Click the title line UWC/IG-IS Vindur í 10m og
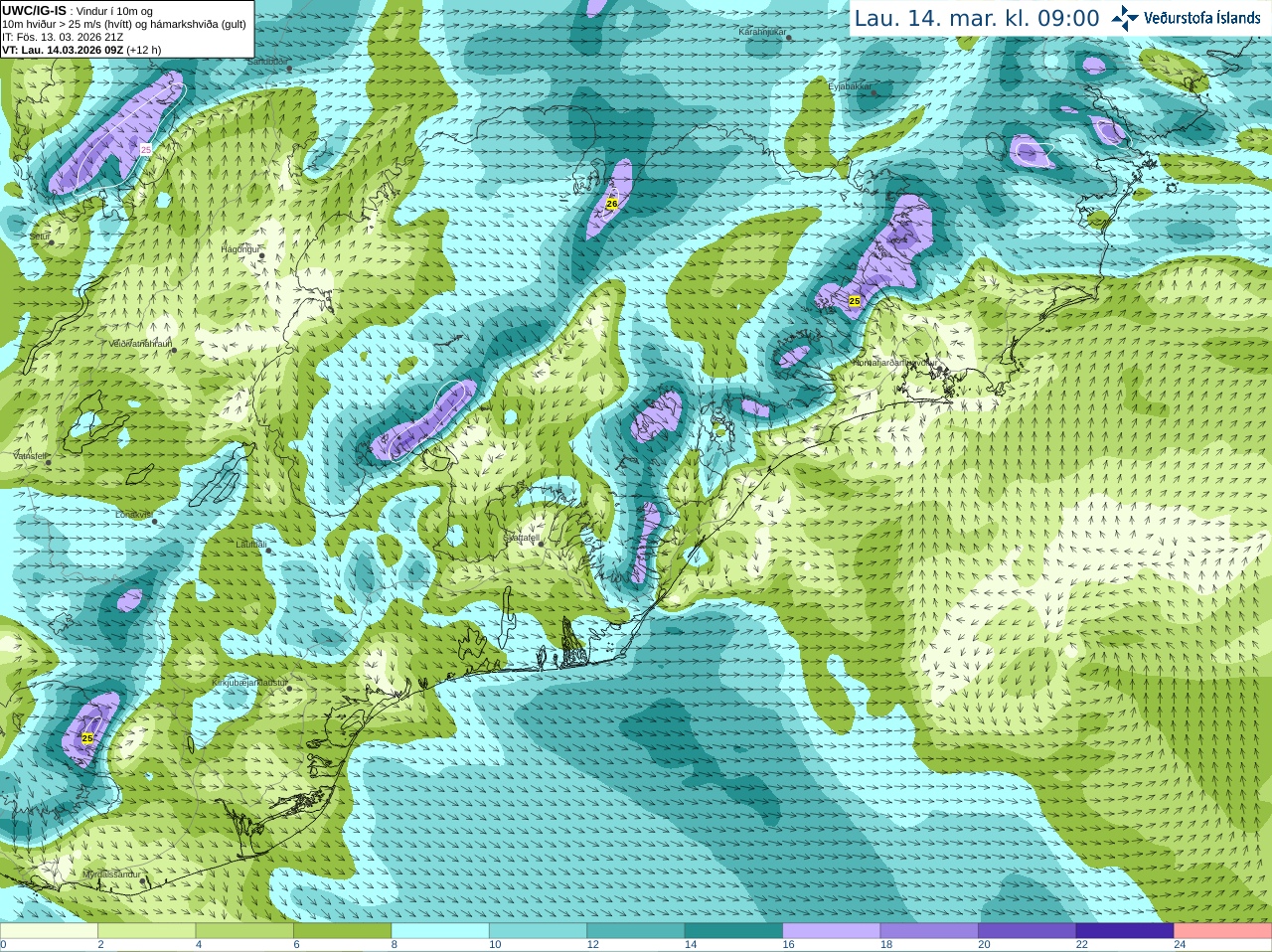 coord(78,10)
